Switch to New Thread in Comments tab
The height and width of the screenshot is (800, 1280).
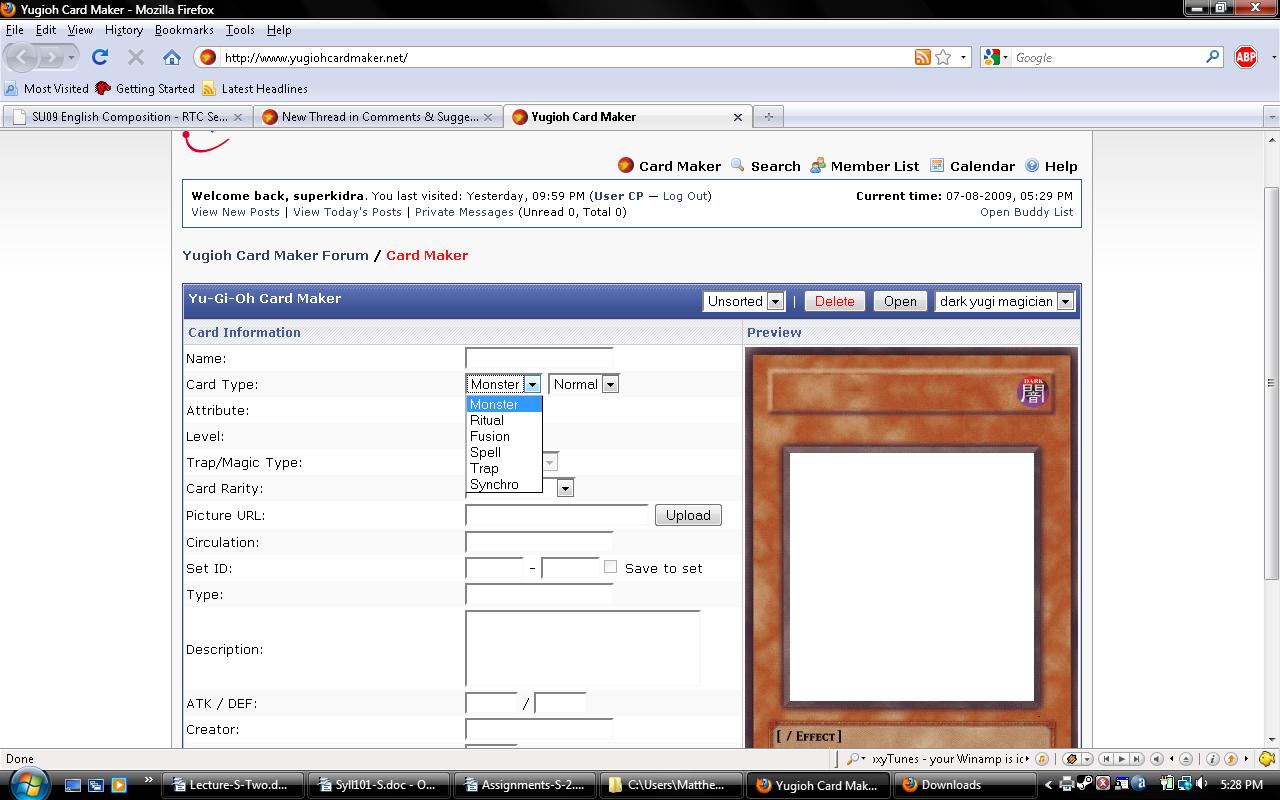pos(378,117)
